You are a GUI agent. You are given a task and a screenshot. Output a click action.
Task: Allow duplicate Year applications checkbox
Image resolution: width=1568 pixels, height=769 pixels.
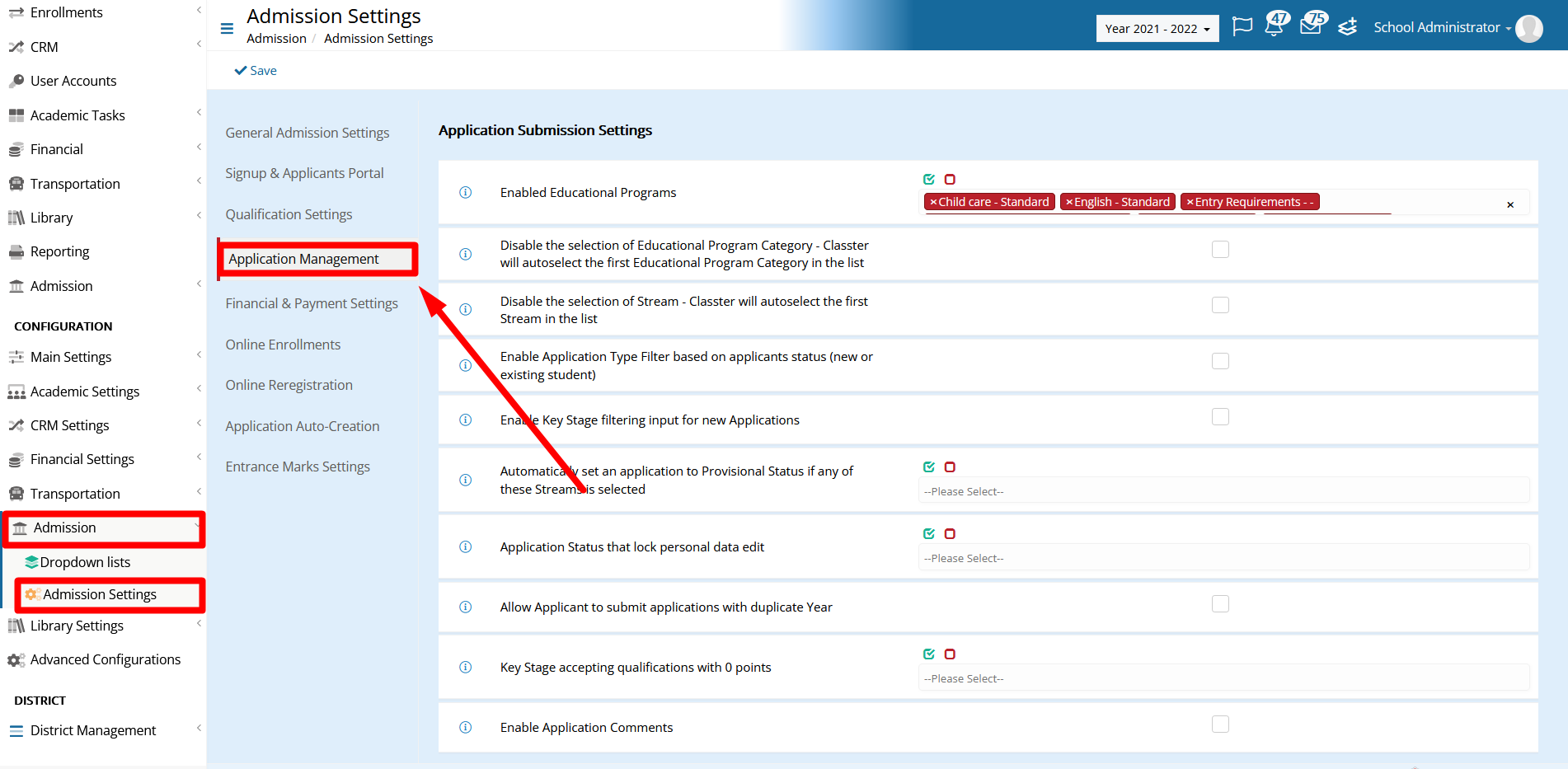1220,604
